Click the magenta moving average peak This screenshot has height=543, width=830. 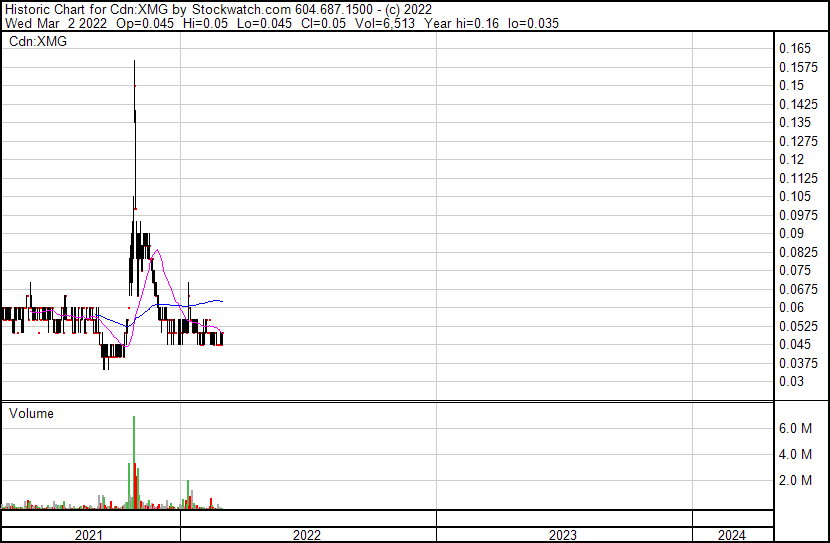point(156,250)
